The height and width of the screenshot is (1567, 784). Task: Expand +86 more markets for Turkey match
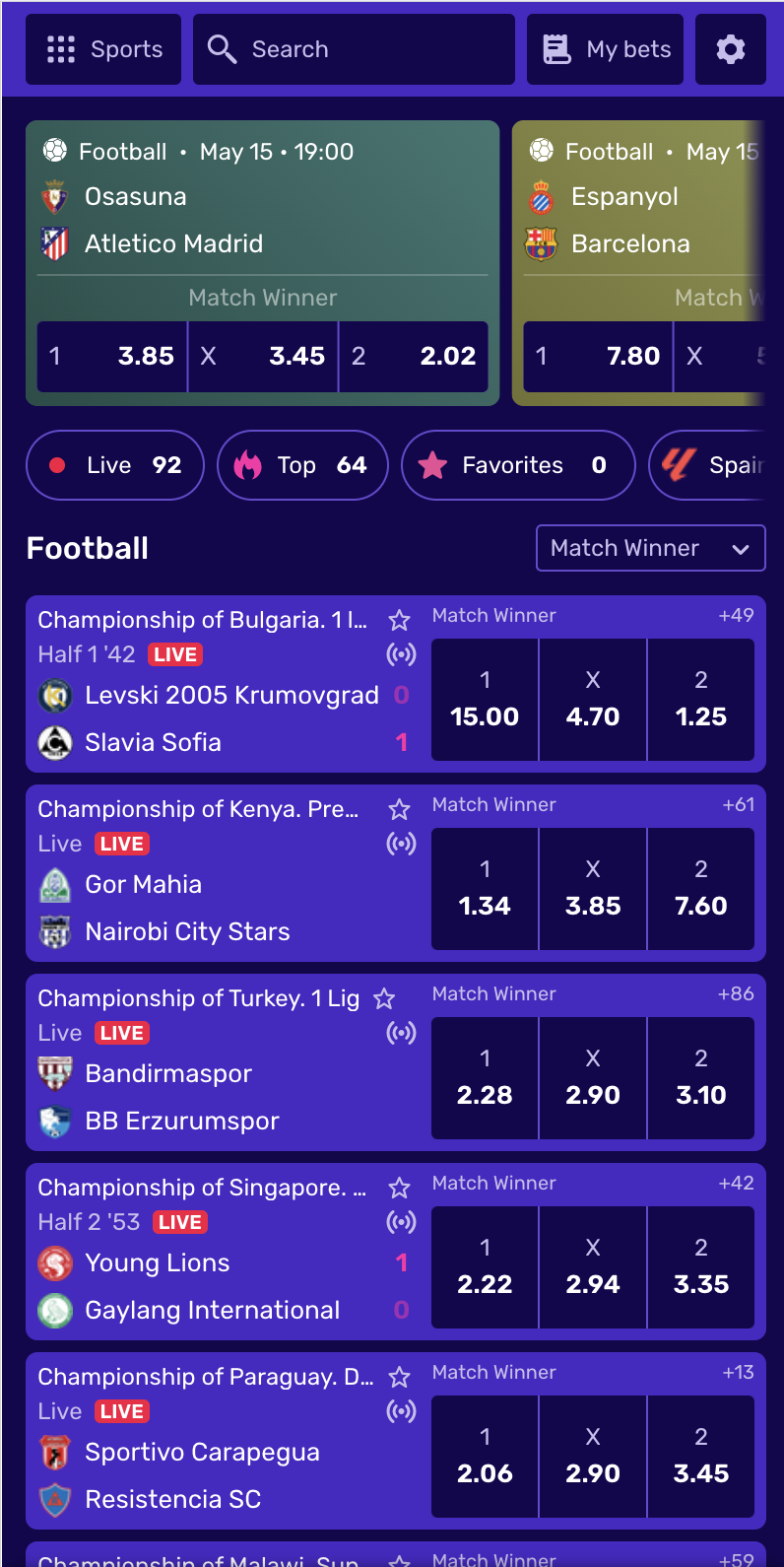736,993
